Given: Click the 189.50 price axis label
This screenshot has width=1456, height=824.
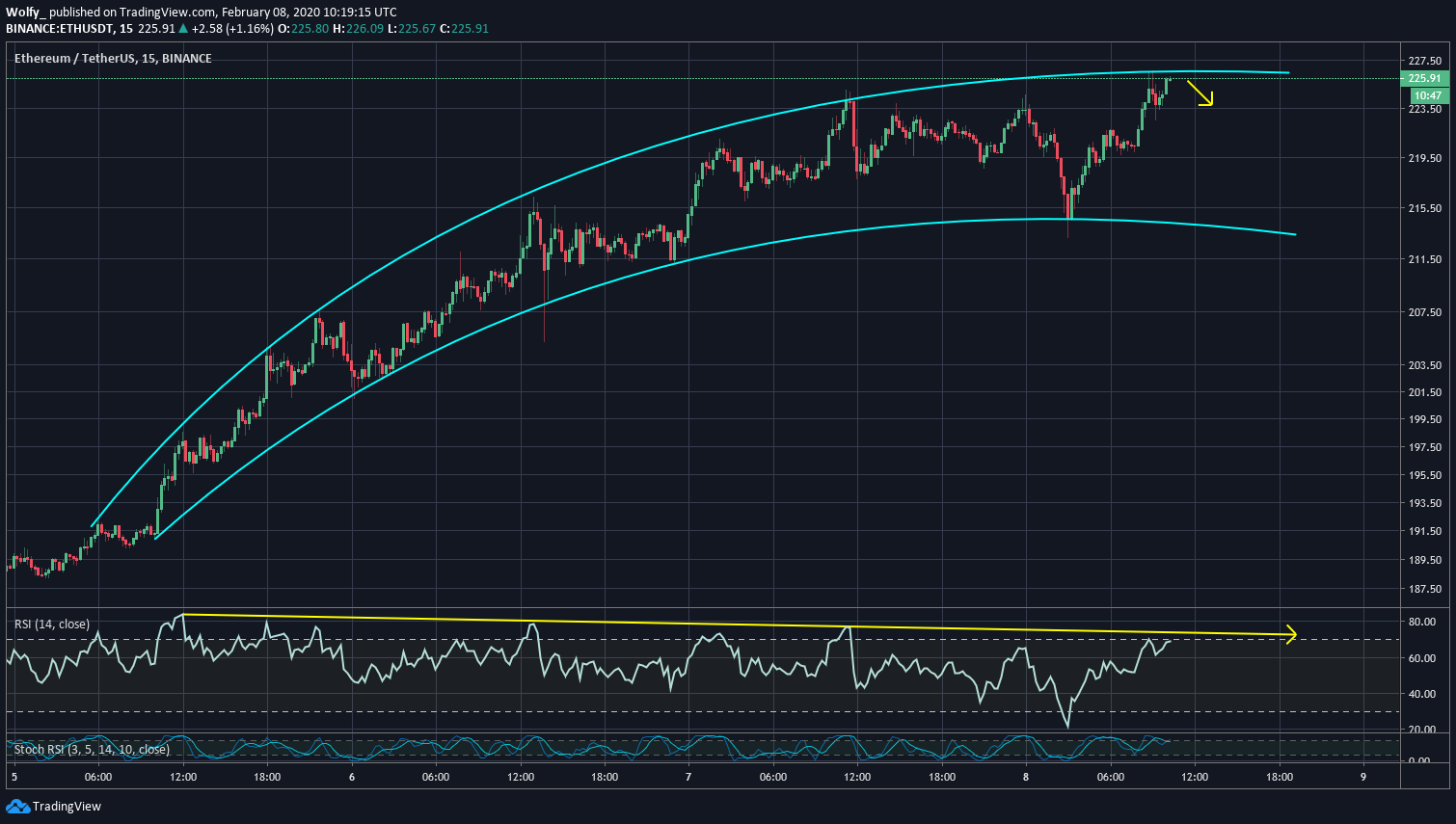Looking at the screenshot, I should [1424, 560].
